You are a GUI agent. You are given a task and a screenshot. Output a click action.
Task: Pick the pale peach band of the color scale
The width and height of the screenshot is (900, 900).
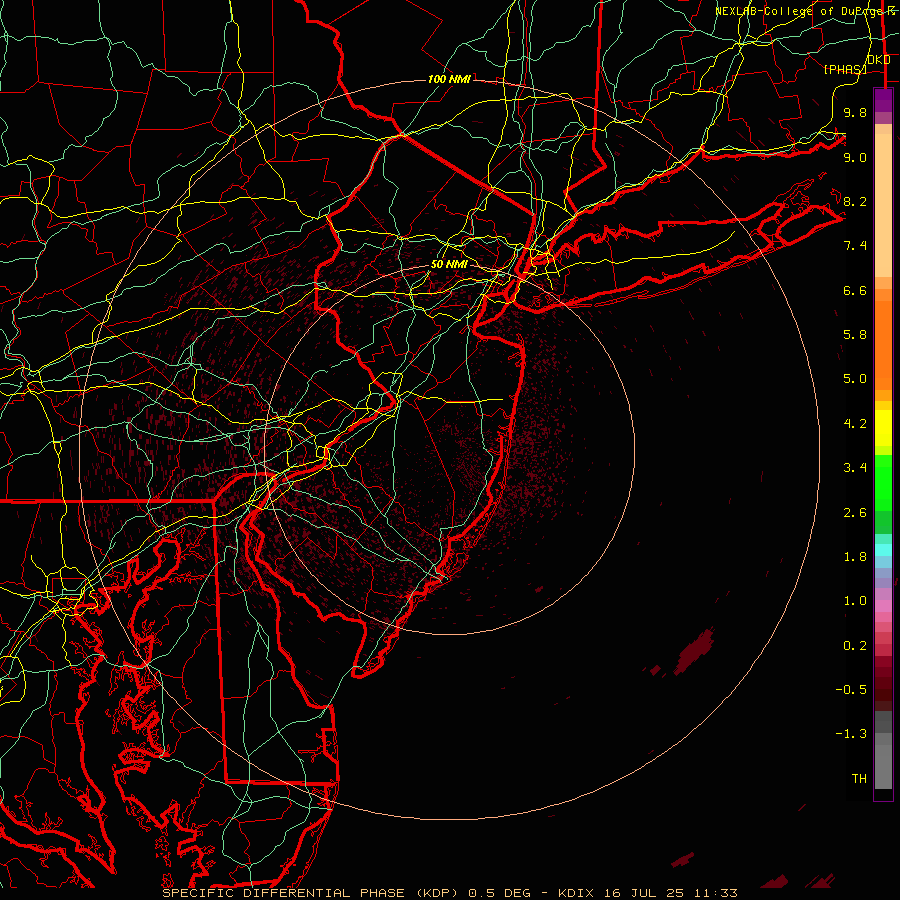tap(883, 205)
